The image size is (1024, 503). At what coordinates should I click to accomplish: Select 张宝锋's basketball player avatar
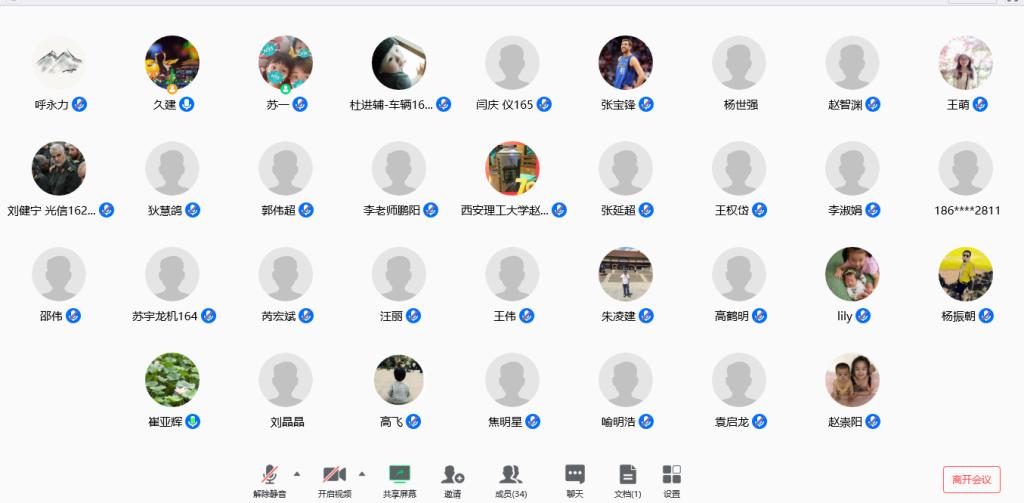pyautogui.click(x=626, y=63)
